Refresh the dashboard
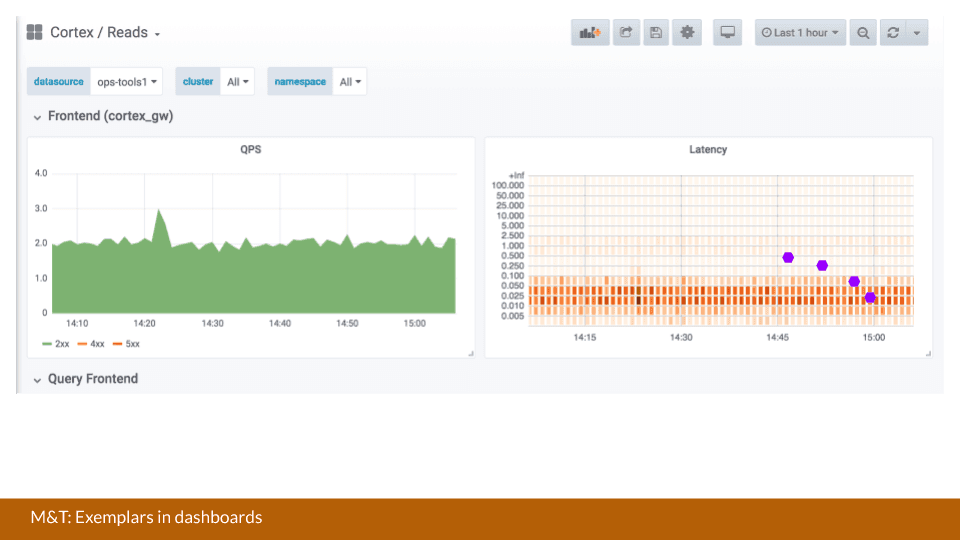Viewport: 960px width, 540px height. pyautogui.click(x=893, y=32)
